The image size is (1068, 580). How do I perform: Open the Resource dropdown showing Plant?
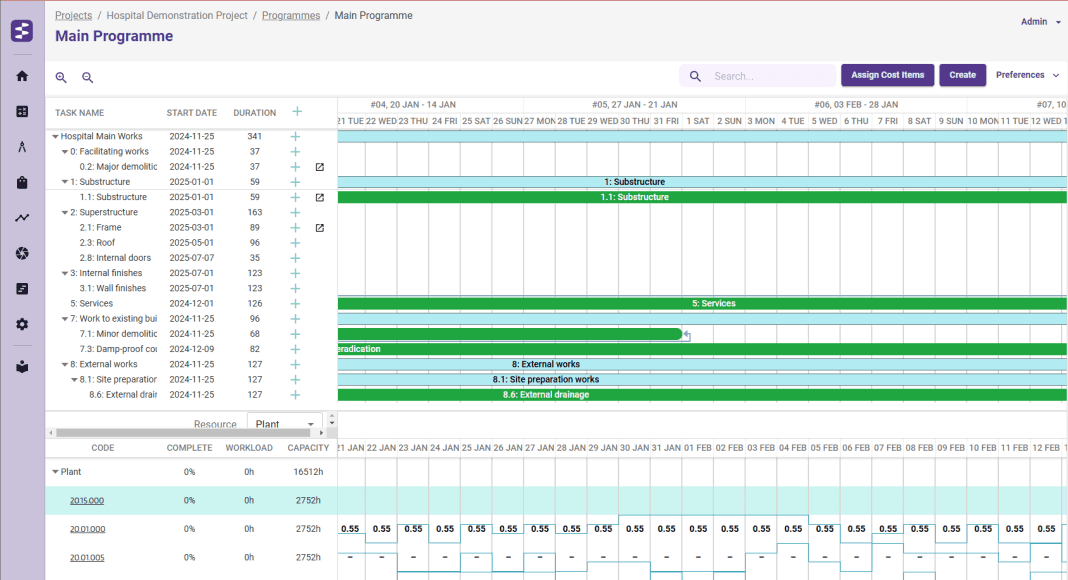(284, 424)
